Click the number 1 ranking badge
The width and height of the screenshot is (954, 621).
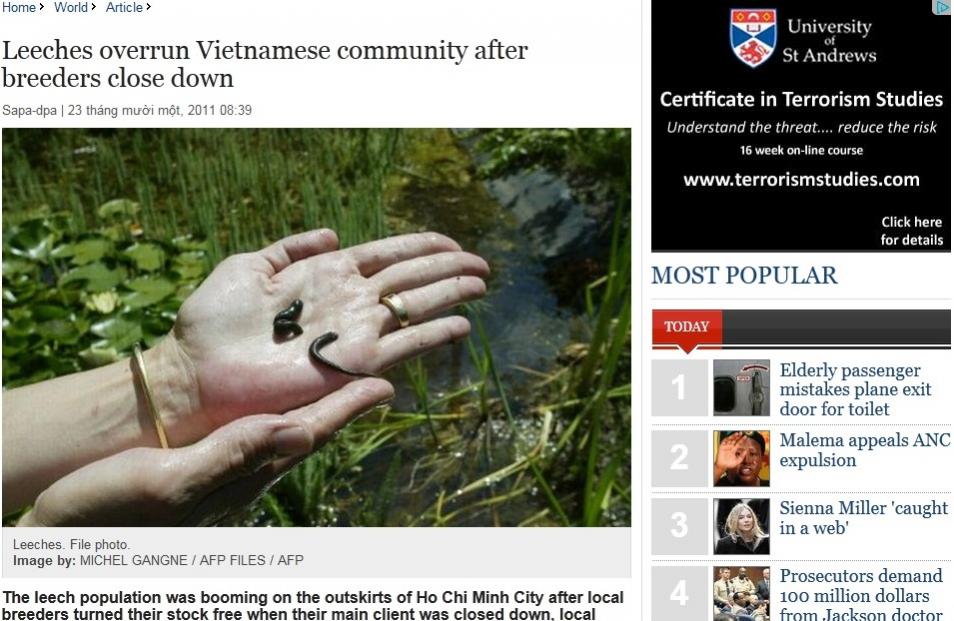pyautogui.click(x=680, y=387)
